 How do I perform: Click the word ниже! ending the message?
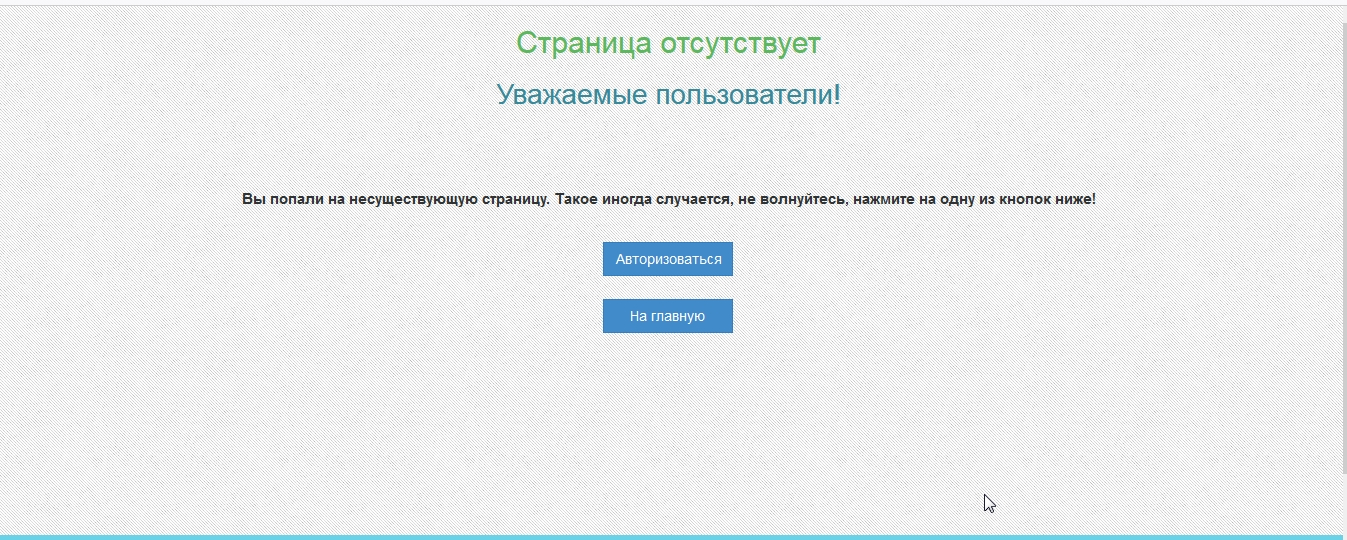click(x=1077, y=199)
